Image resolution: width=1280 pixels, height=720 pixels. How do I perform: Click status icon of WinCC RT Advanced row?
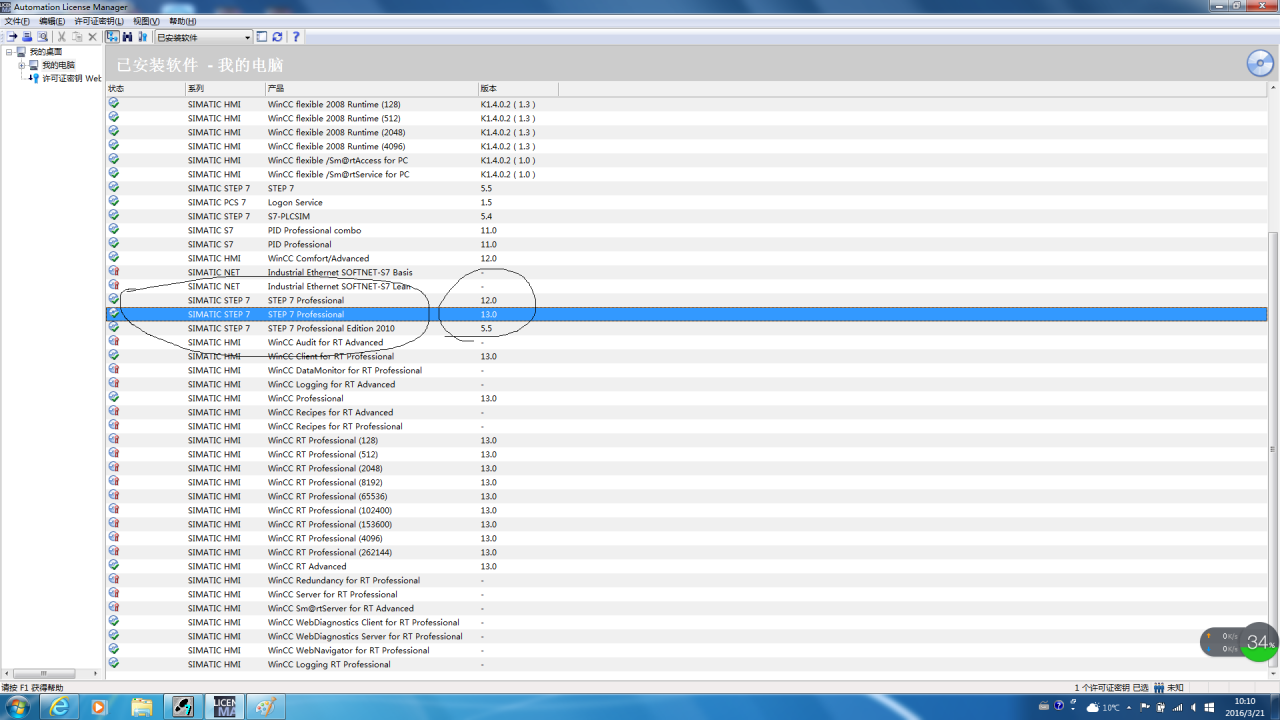tap(113, 566)
